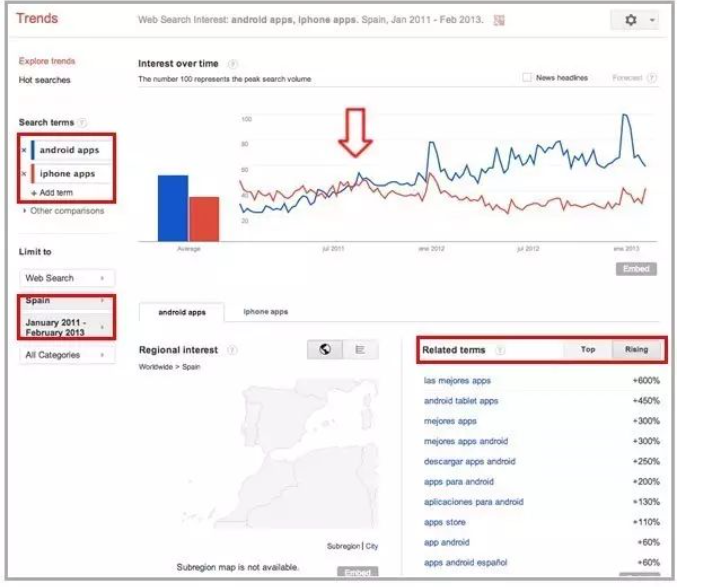This screenshot has height=587, width=710.
Task: Select the list view icon
Action: point(360,350)
